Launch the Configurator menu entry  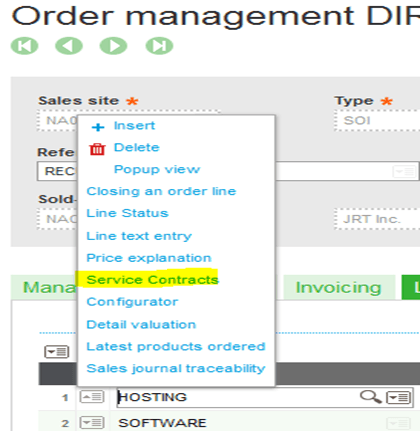tap(132, 302)
